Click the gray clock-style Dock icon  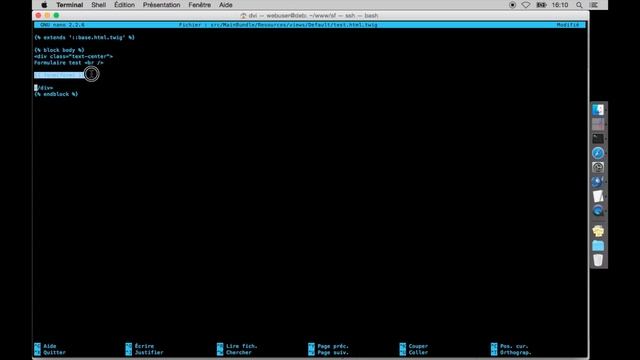pyautogui.click(x=598, y=167)
